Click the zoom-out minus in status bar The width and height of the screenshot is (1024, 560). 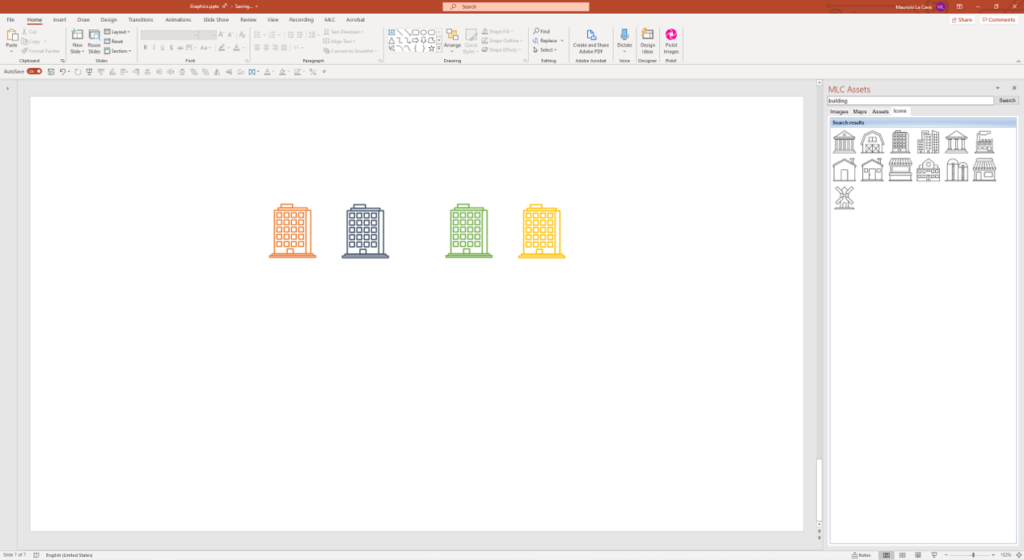946,555
